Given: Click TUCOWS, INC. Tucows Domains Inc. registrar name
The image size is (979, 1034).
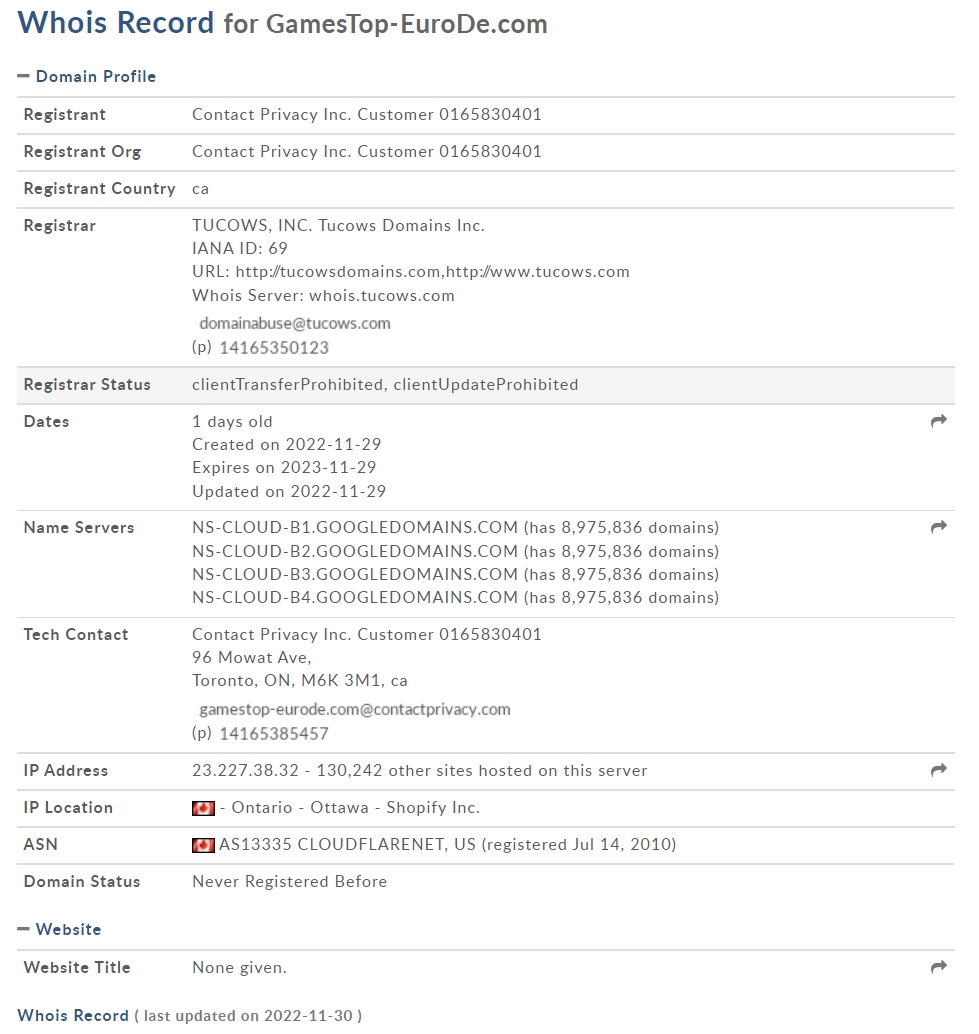Looking at the screenshot, I should tap(338, 226).
